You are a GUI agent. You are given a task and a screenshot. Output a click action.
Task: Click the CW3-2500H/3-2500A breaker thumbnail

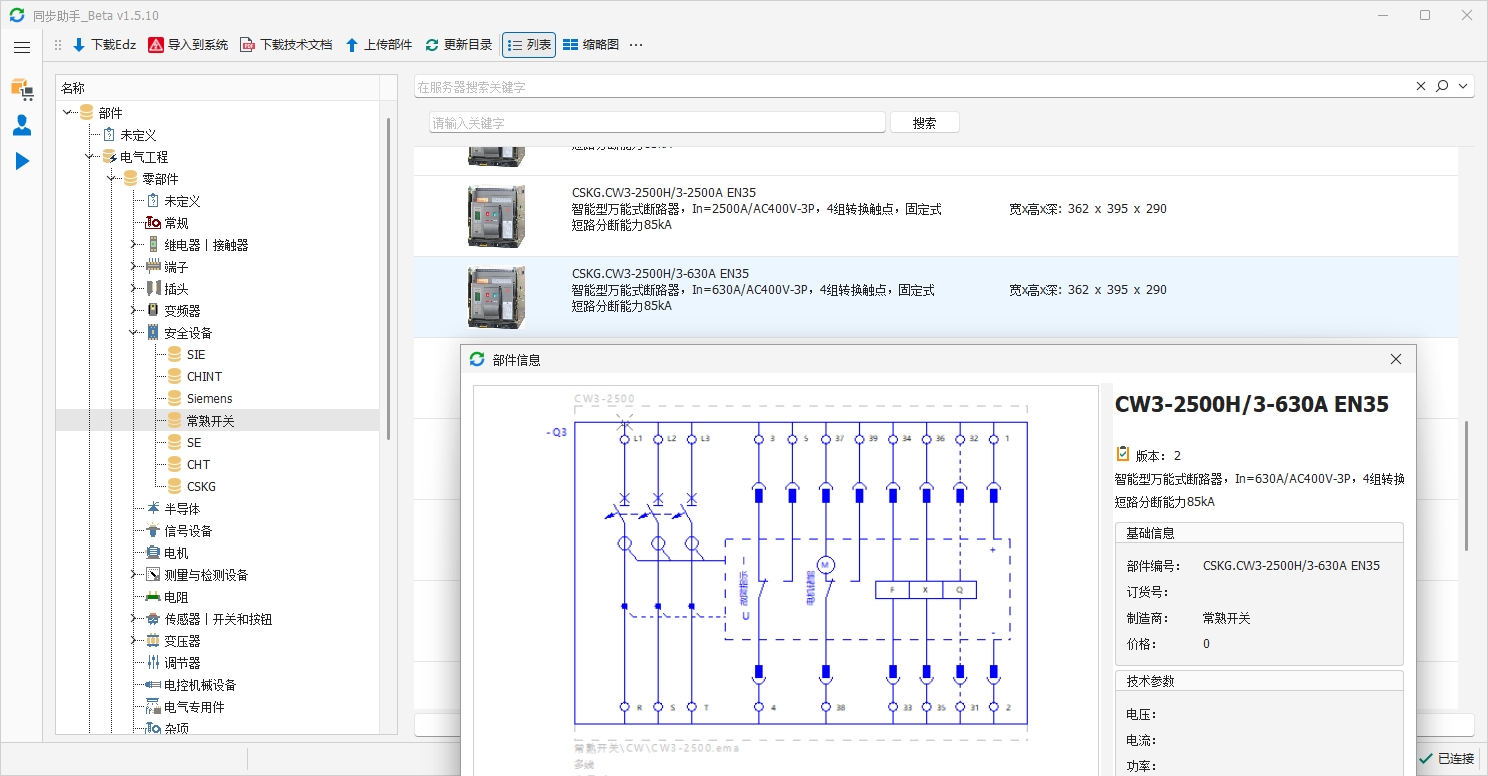pyautogui.click(x=496, y=217)
